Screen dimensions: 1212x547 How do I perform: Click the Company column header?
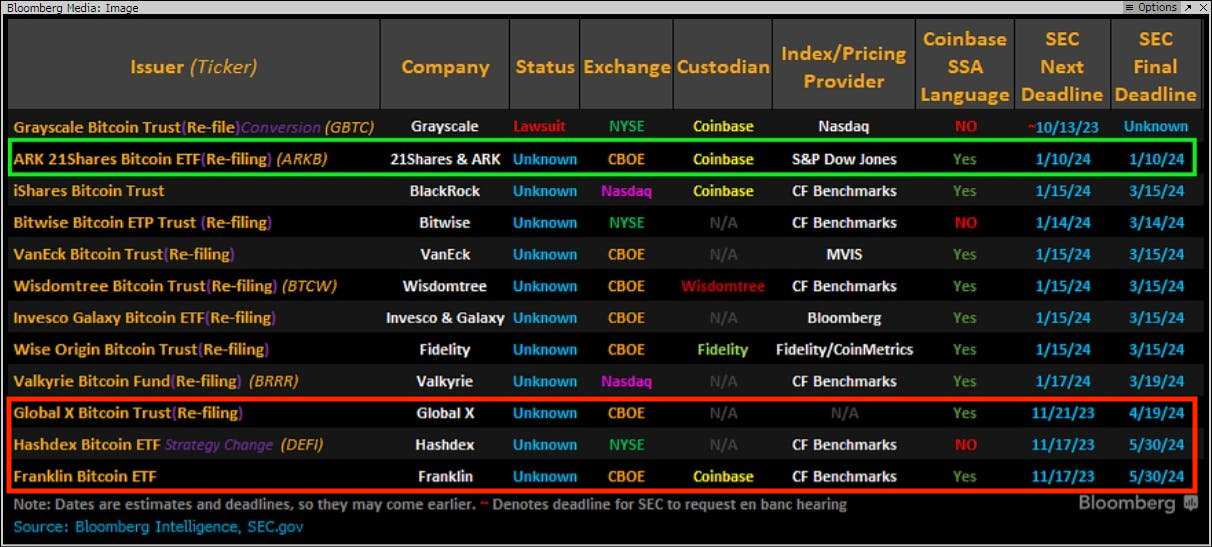[x=445, y=67]
